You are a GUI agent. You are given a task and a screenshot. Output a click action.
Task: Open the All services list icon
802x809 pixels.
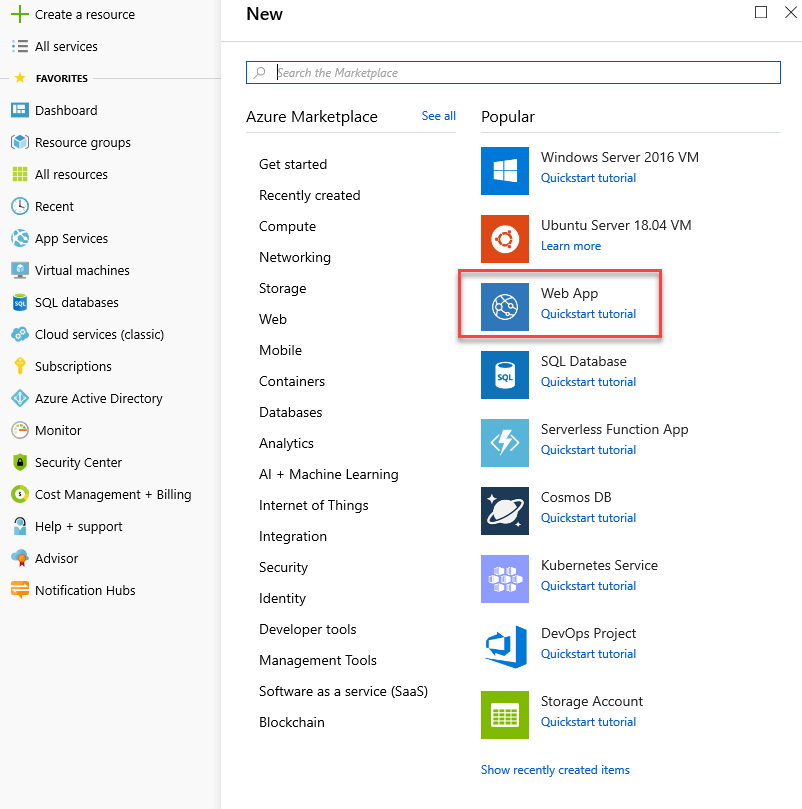[20, 46]
